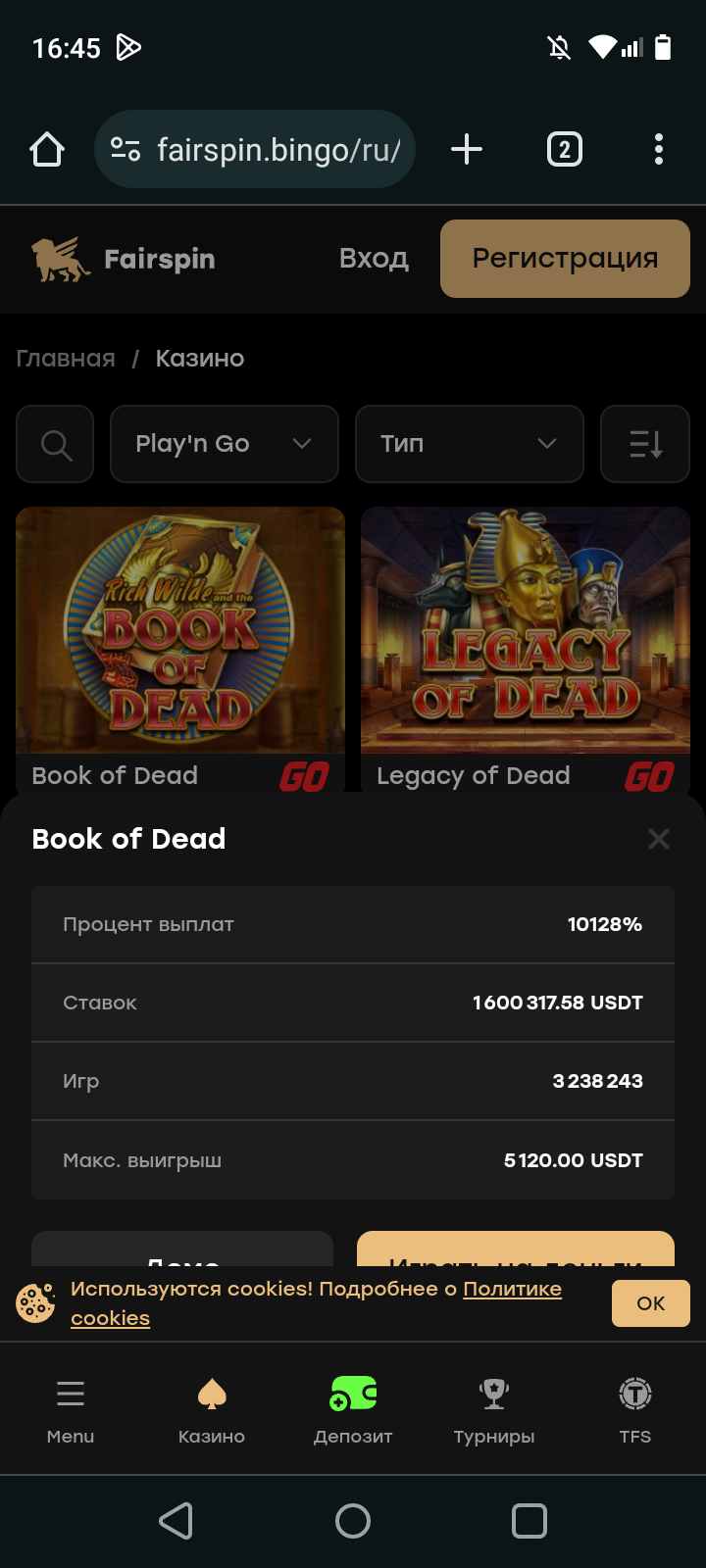Screen dimensions: 706x1568
Task: Open the hamburger Menu icon
Action: (x=71, y=1394)
